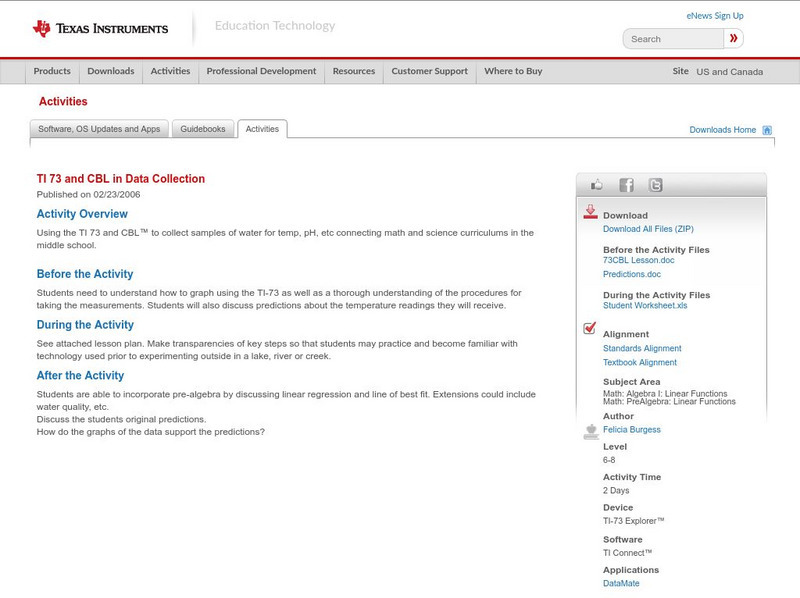Open the Textbook Alignment link

(640, 363)
